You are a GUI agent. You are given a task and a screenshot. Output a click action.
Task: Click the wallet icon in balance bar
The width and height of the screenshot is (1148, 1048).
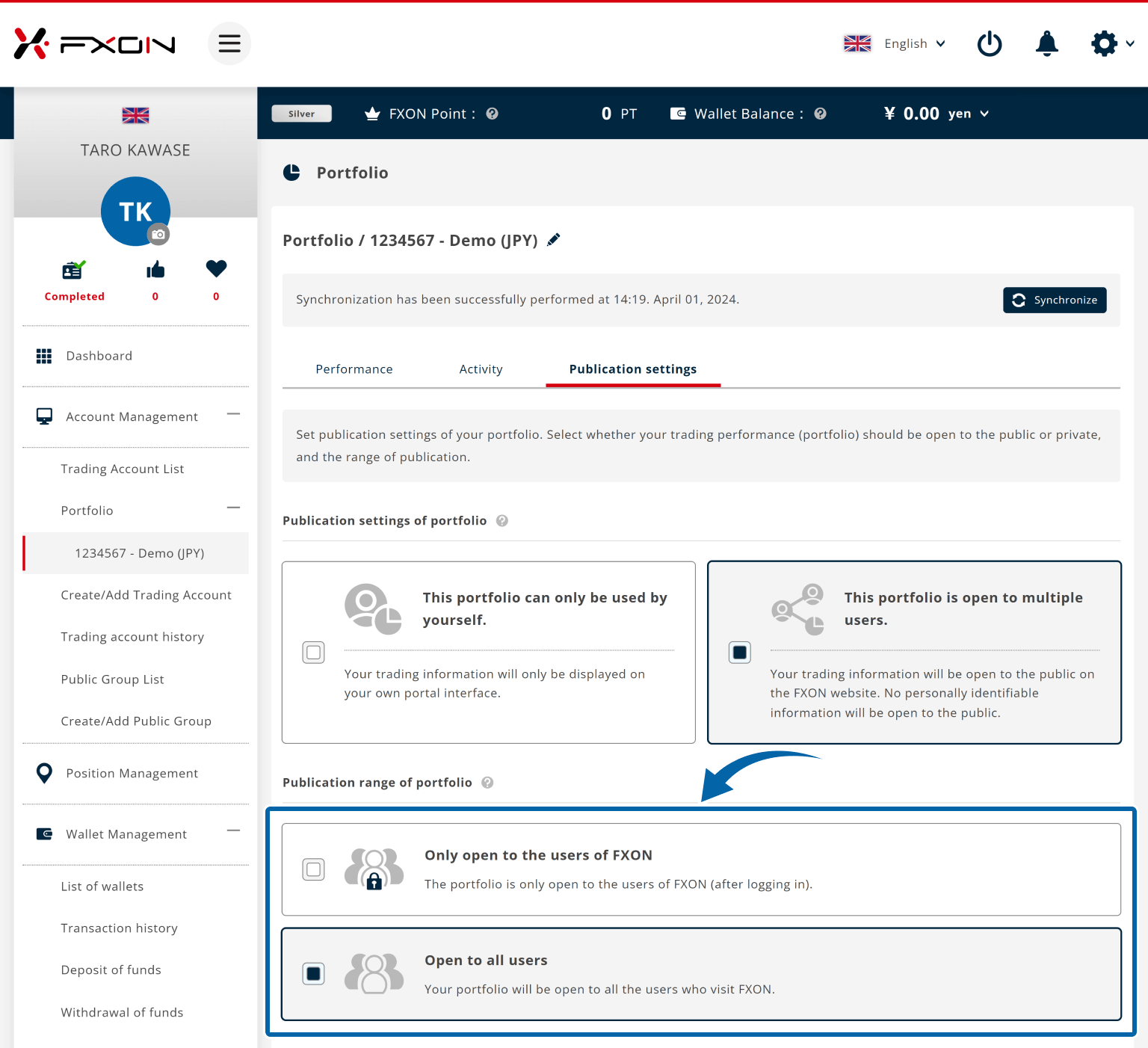point(678,114)
